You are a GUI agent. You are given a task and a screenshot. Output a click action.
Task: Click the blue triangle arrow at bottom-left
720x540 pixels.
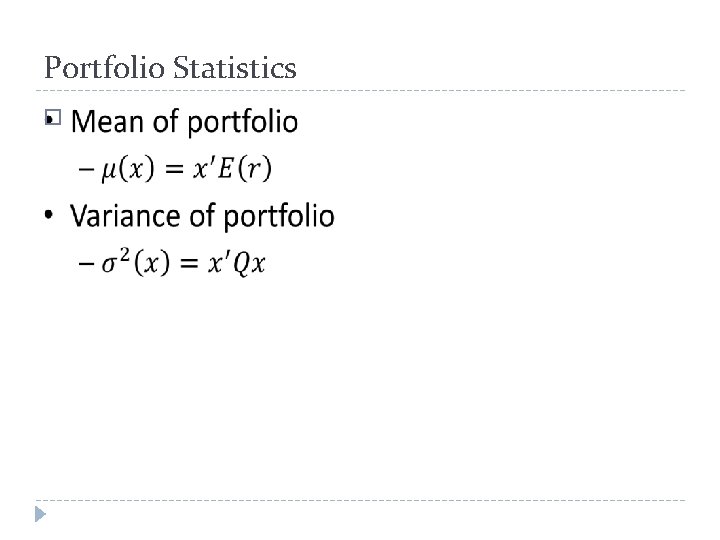point(40,514)
